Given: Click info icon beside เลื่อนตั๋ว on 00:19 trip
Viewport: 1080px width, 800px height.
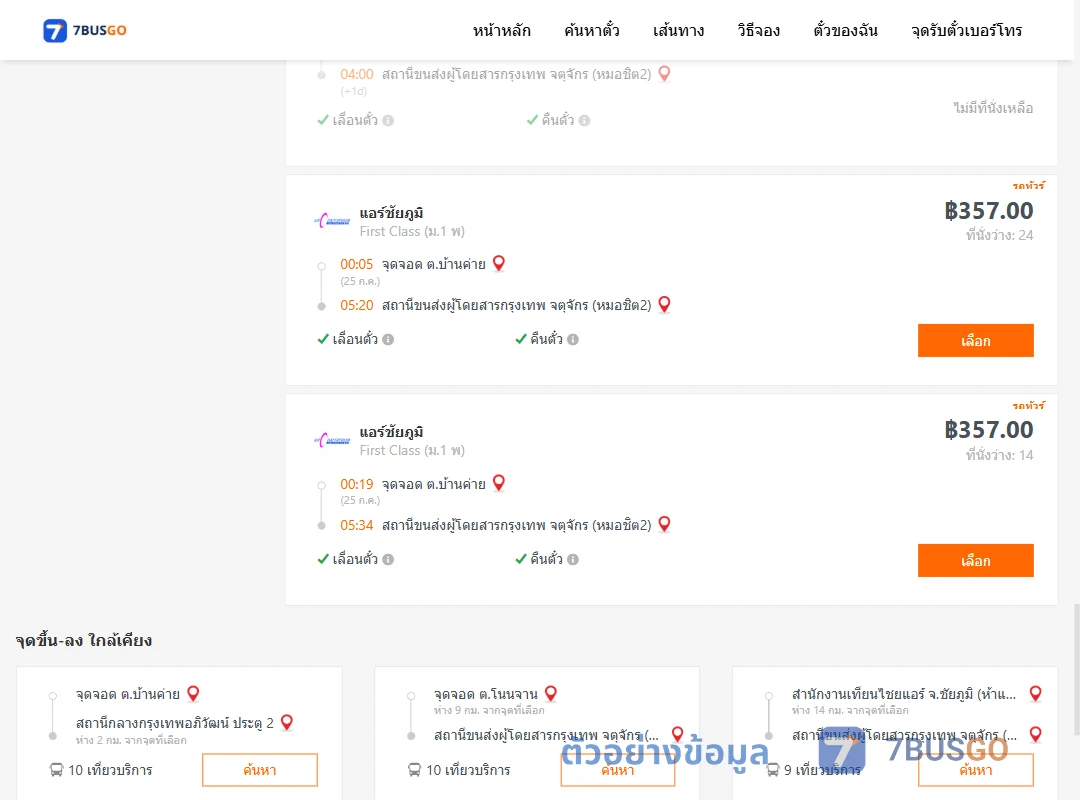Looking at the screenshot, I should (x=388, y=560).
